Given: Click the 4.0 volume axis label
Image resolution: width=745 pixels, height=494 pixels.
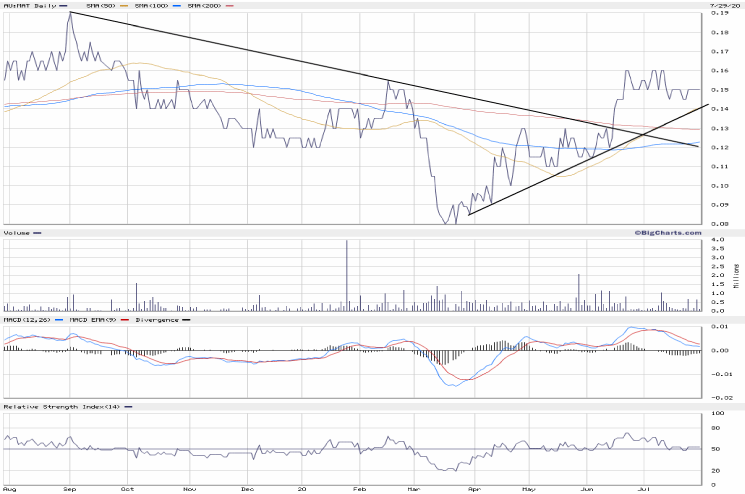Looking at the screenshot, I should click(717, 239).
